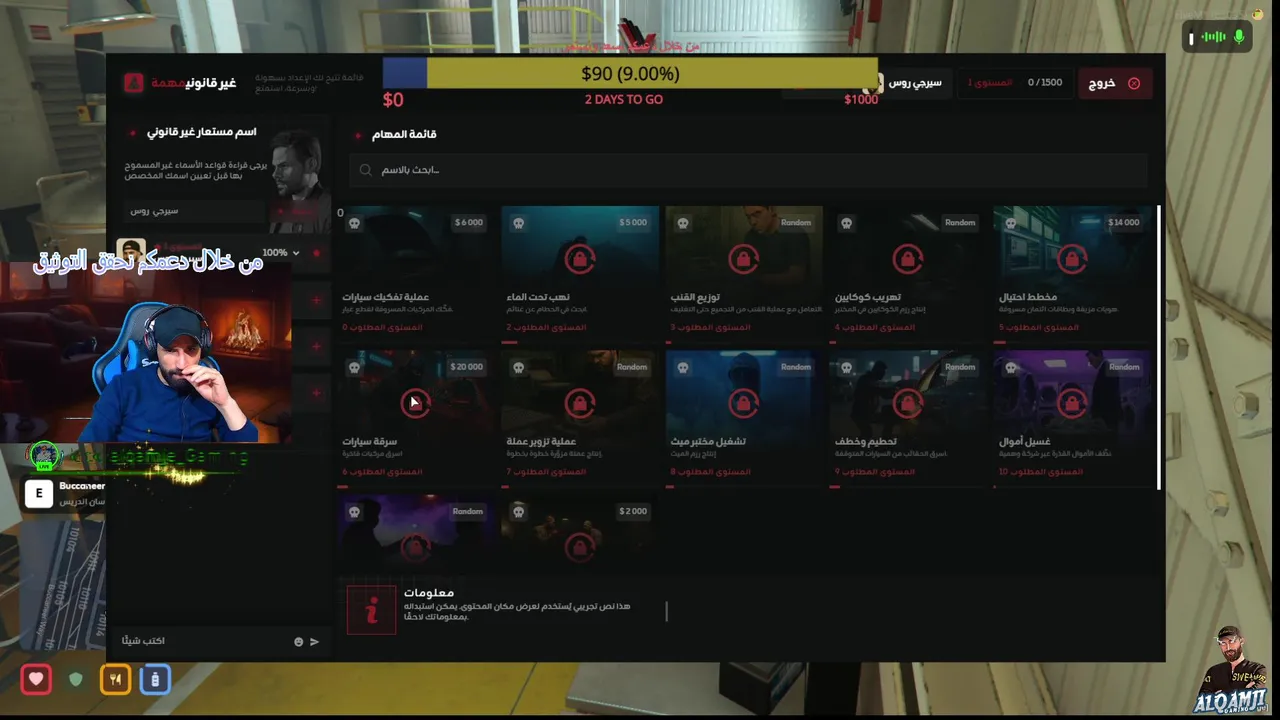Click the circular exit icon beside خروج
The image size is (1280, 720).
point(1134,83)
